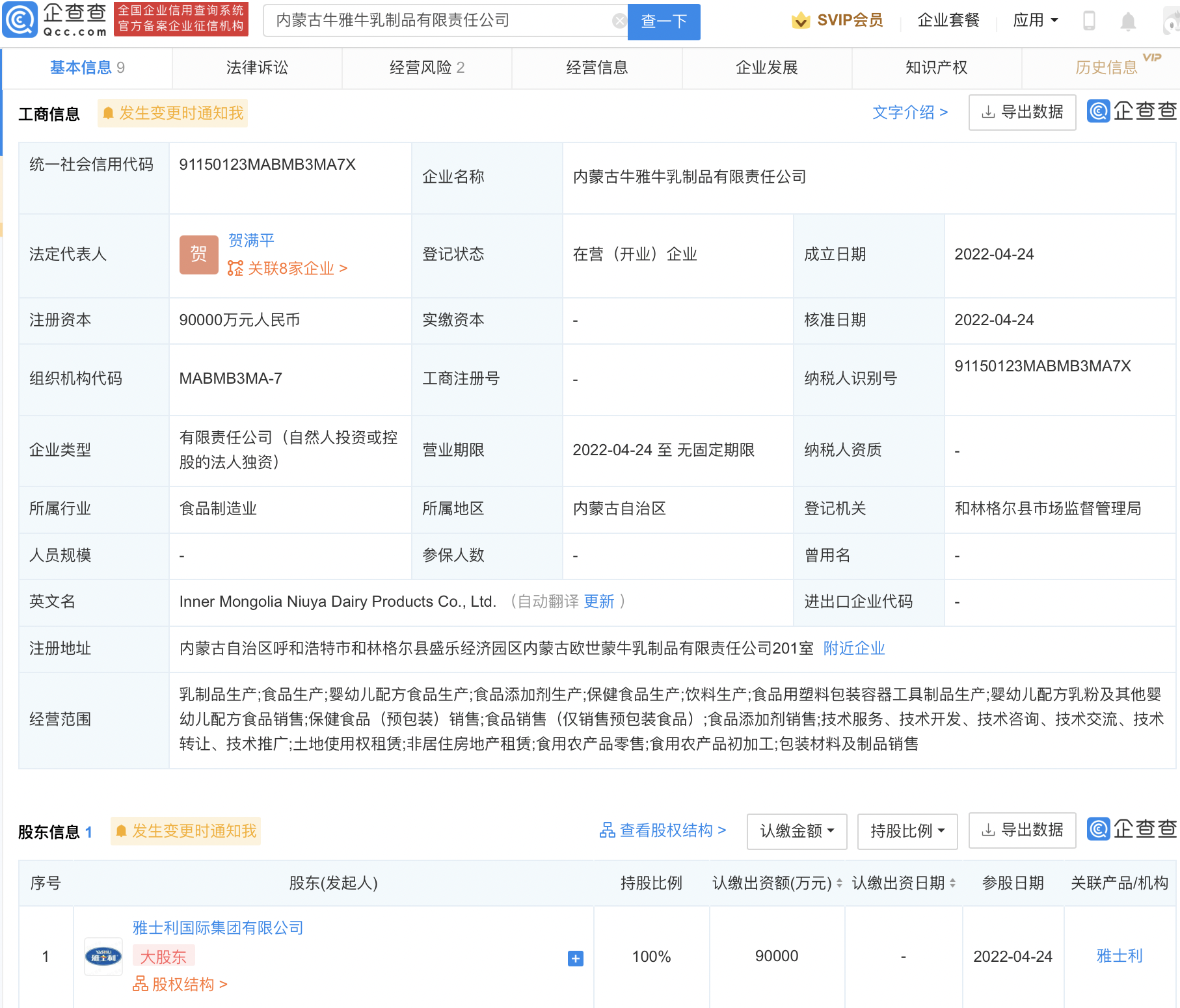
Task: Click the related companies network icon
Action: [x=235, y=268]
